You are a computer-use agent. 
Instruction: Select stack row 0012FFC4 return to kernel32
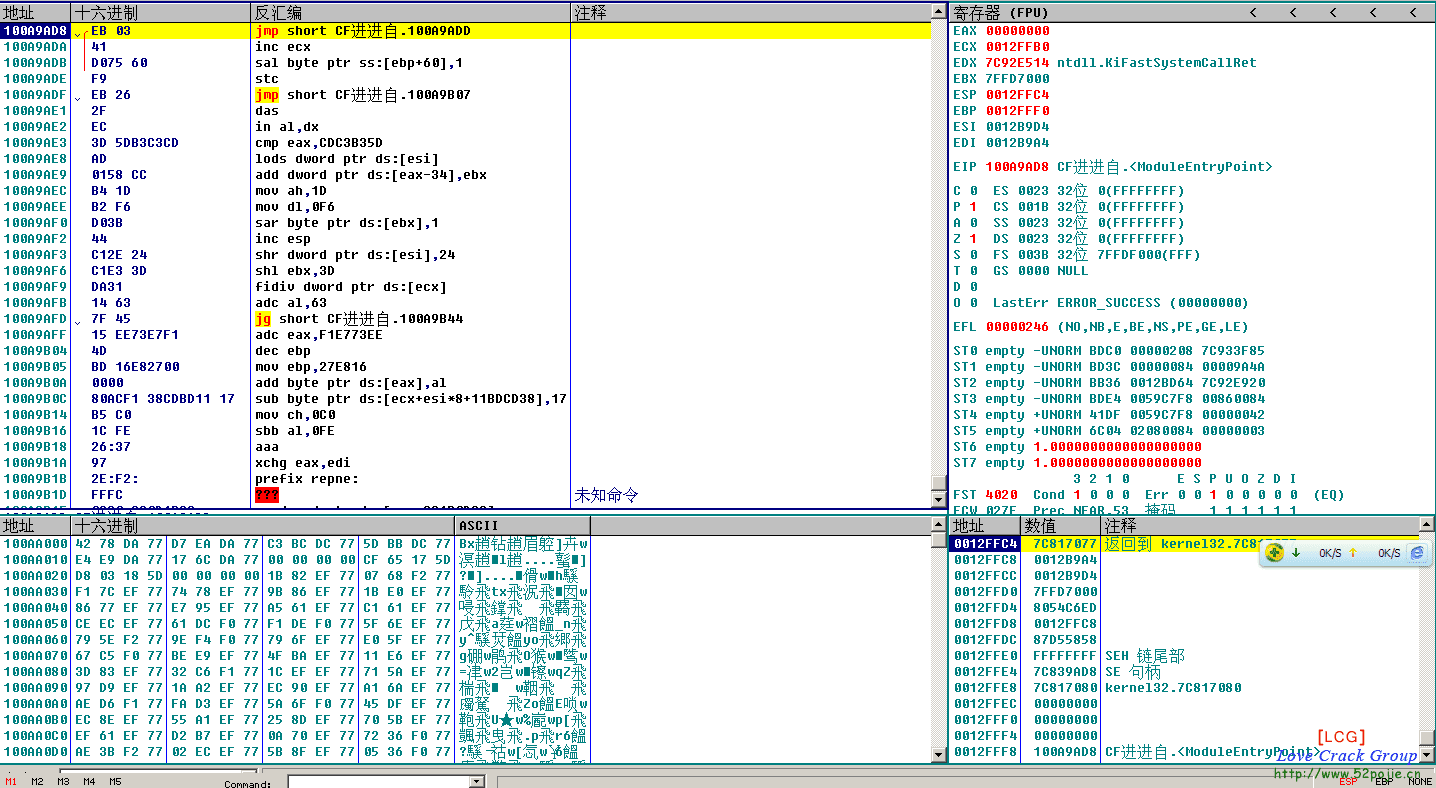(1183, 544)
